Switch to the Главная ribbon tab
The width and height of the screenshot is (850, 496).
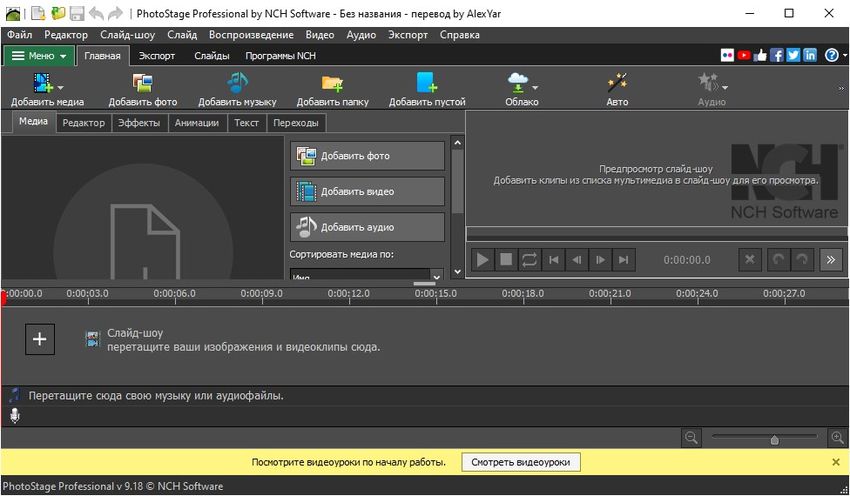pyautogui.click(x=102, y=55)
